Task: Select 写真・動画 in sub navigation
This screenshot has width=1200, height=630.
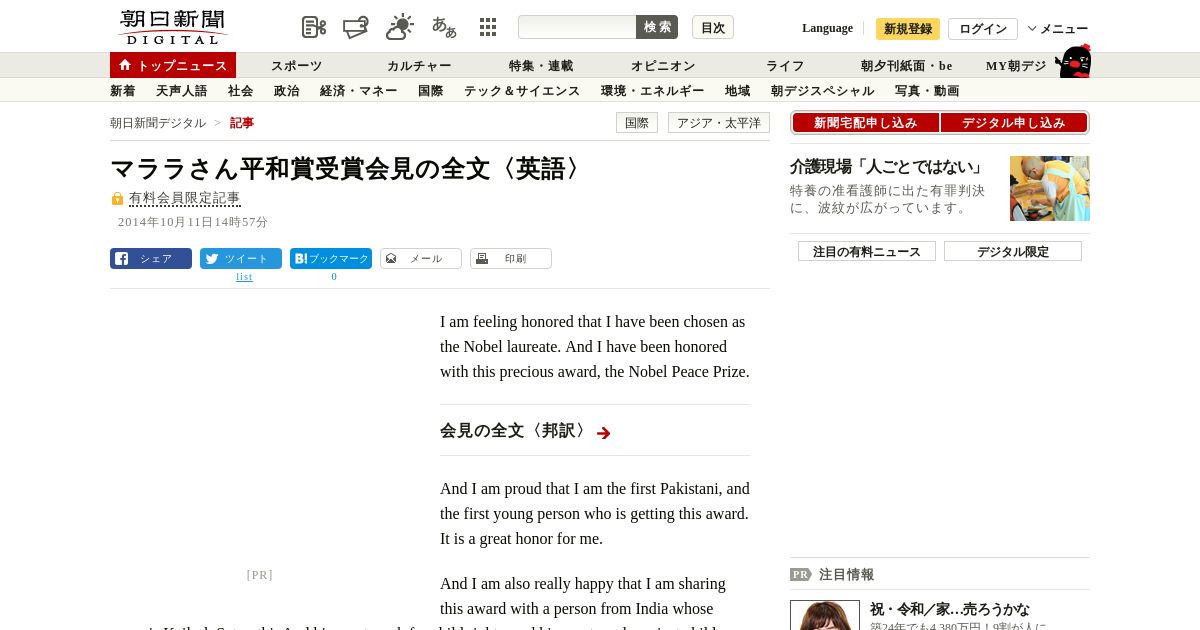Action: 927,91
